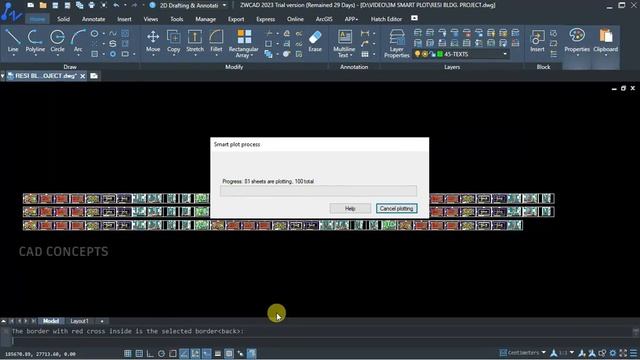Screen dimensions: 640x360
Task: Toggle object snap in status bar
Action: (x=173, y=353)
